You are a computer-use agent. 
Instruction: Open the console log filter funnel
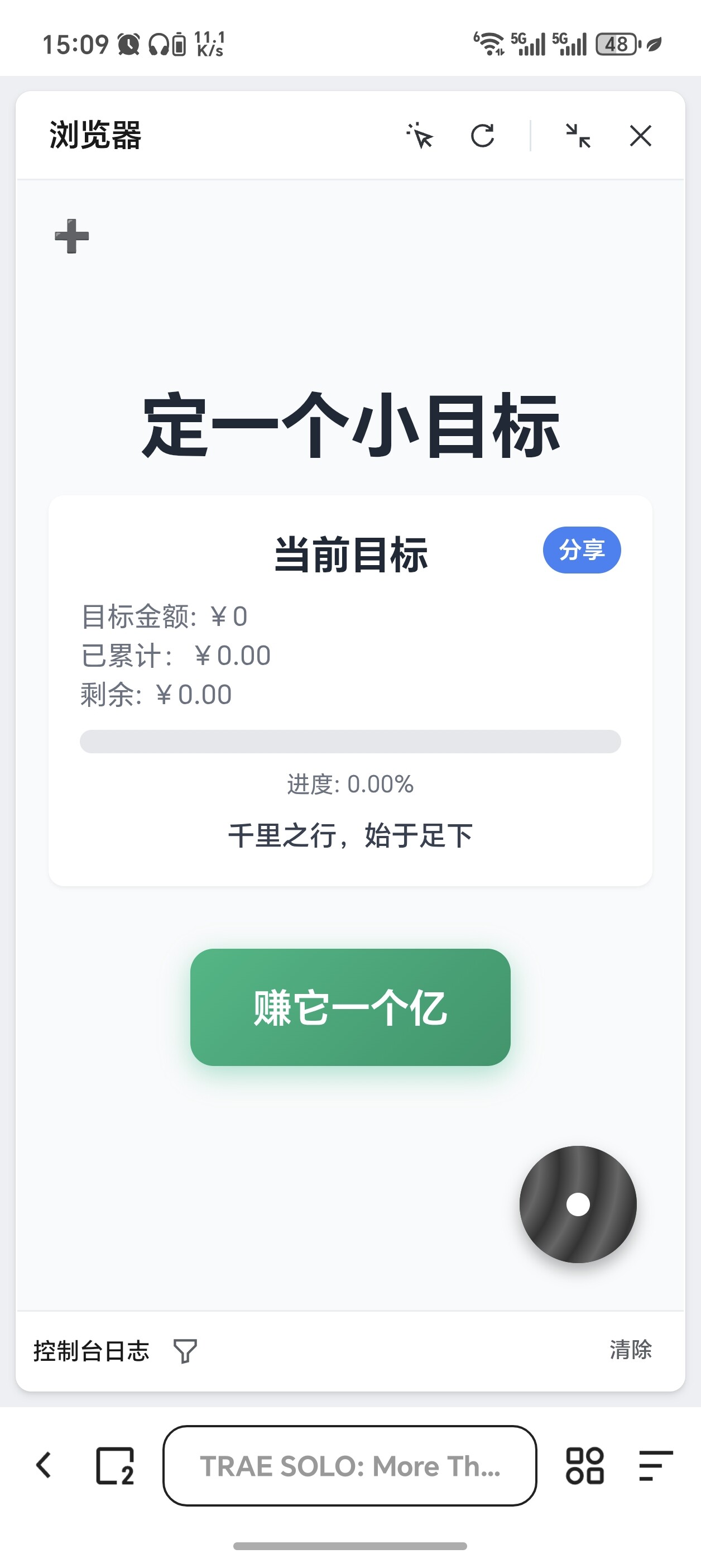coord(185,1351)
